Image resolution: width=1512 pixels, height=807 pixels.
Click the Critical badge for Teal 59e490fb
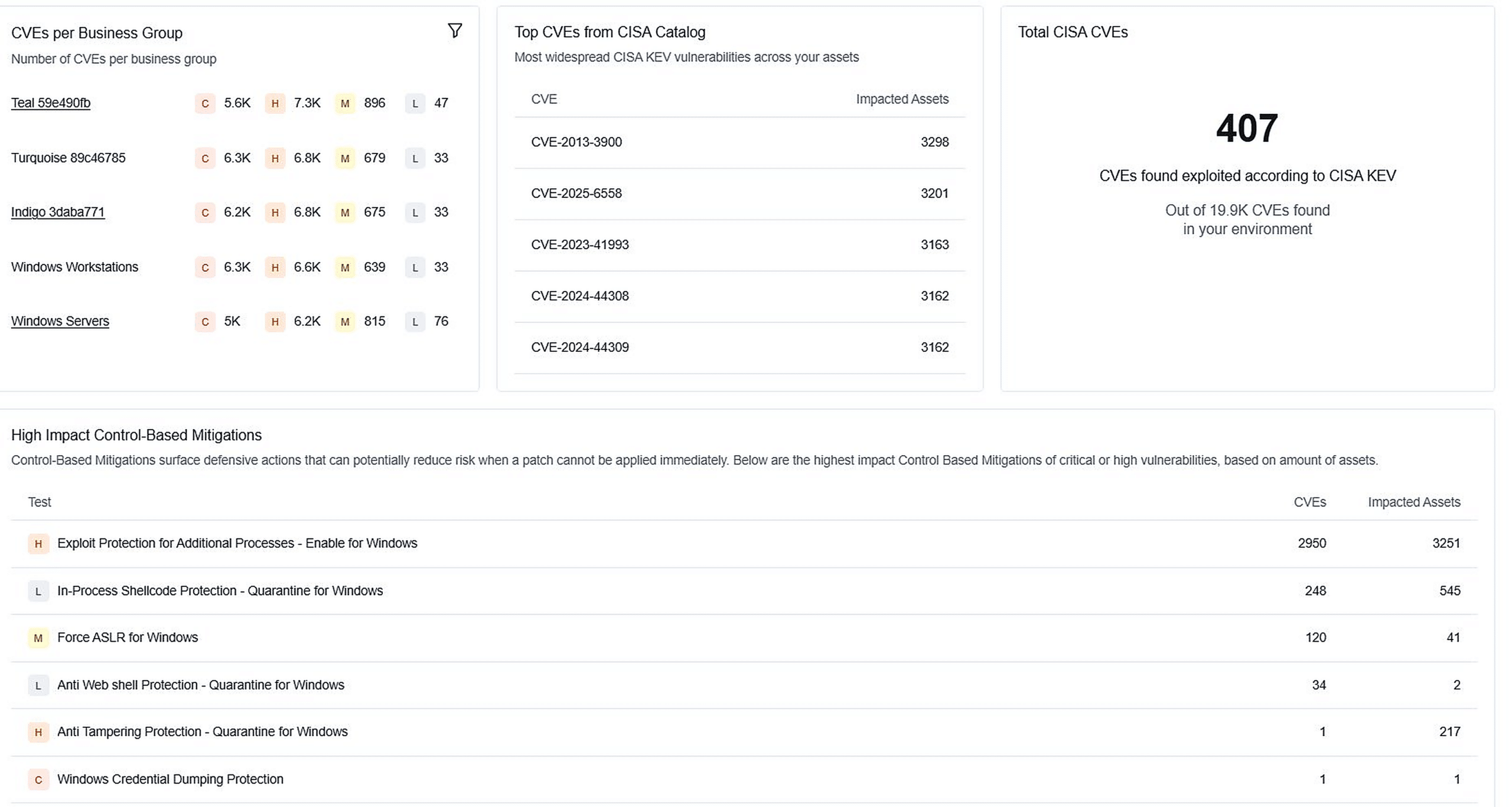coord(205,103)
